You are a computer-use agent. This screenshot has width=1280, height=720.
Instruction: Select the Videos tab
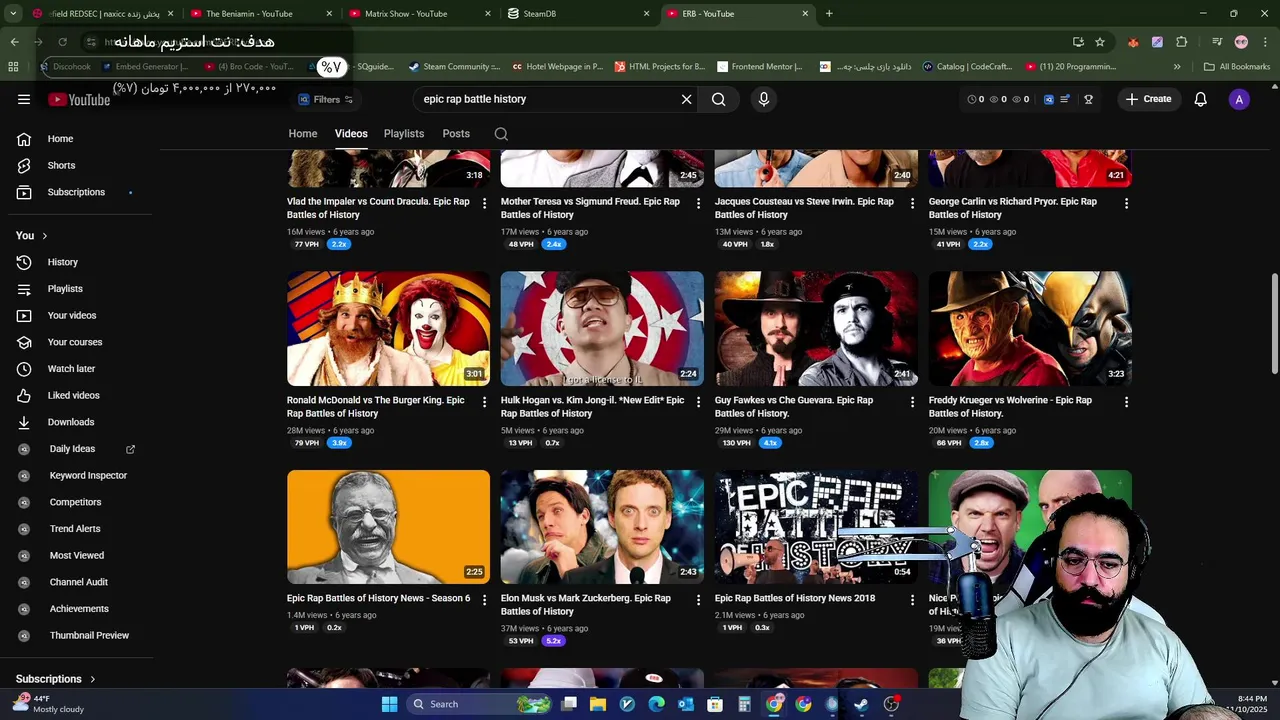click(x=351, y=133)
